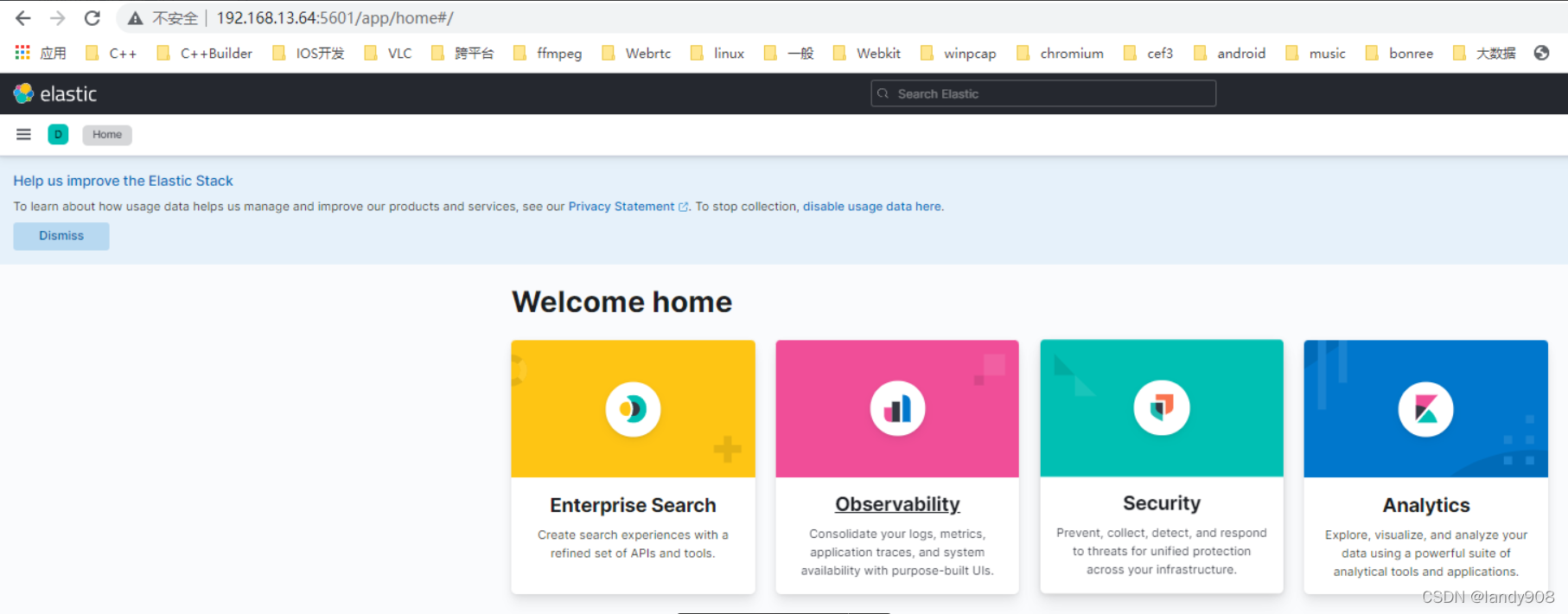This screenshot has width=1568, height=614.
Task: Open the cef3 bookmark folder
Action: [1149, 53]
